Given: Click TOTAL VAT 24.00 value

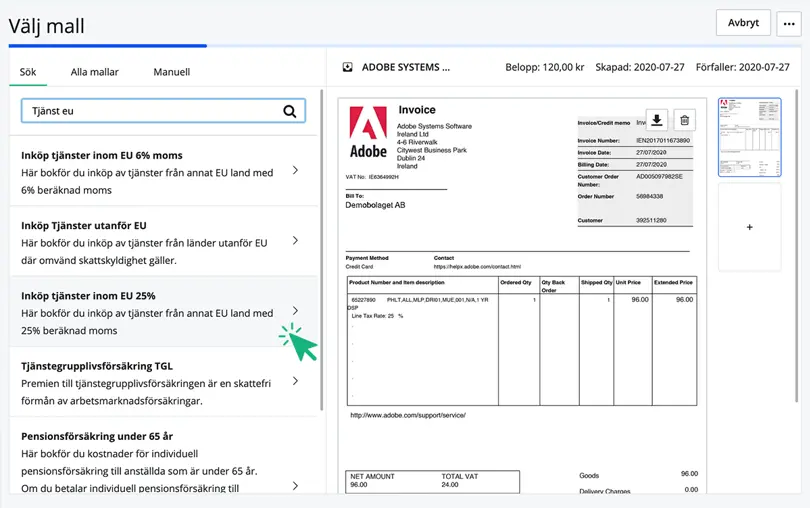Looking at the screenshot, I should coord(459,481).
